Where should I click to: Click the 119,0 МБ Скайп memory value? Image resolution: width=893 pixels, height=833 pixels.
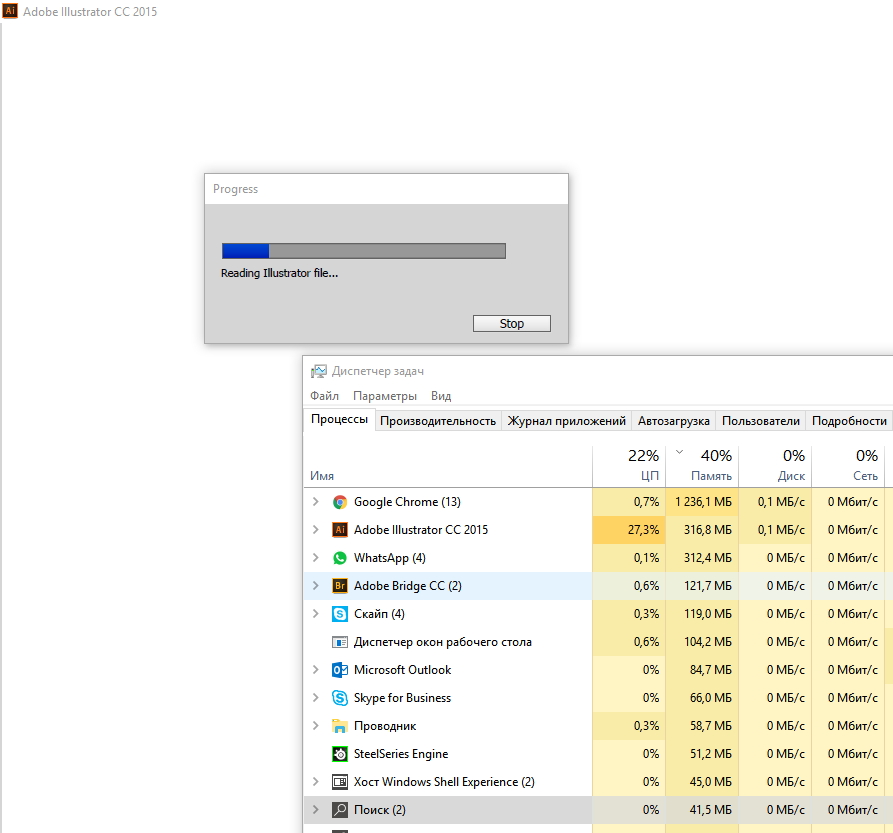pos(708,614)
